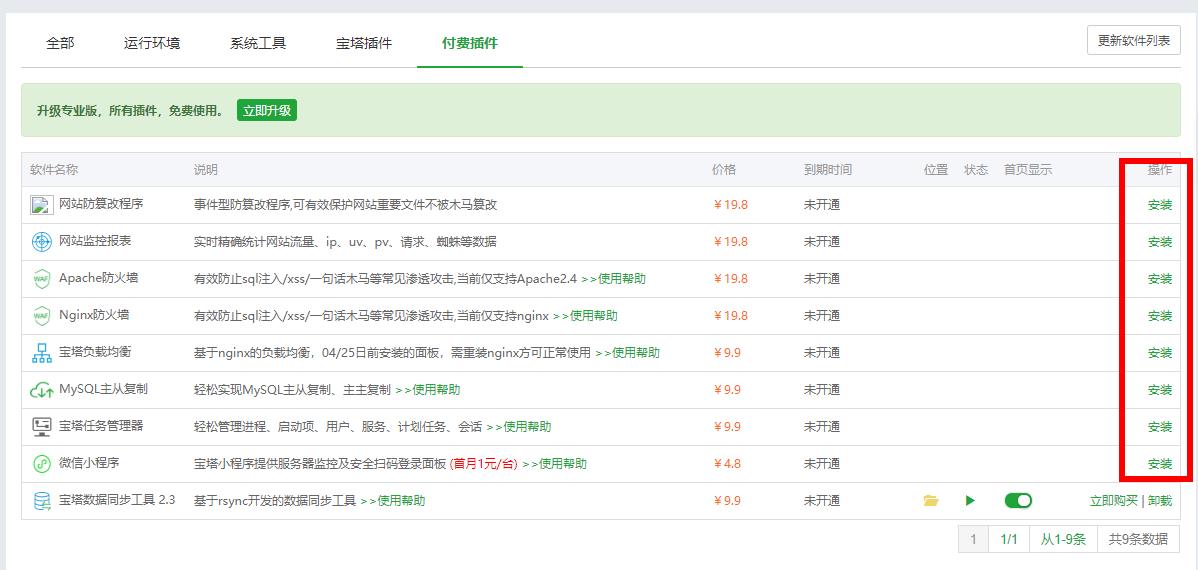The image size is (1198, 570).
Task: Install the 微信小程序 plugin
Action: [1160, 464]
